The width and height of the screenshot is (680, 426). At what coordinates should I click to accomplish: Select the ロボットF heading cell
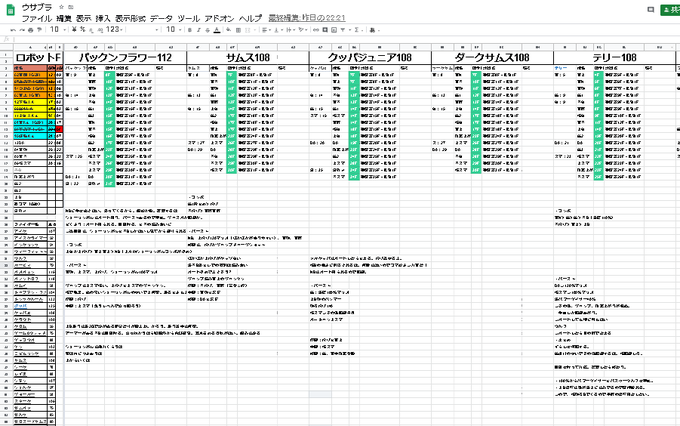pos(38,57)
